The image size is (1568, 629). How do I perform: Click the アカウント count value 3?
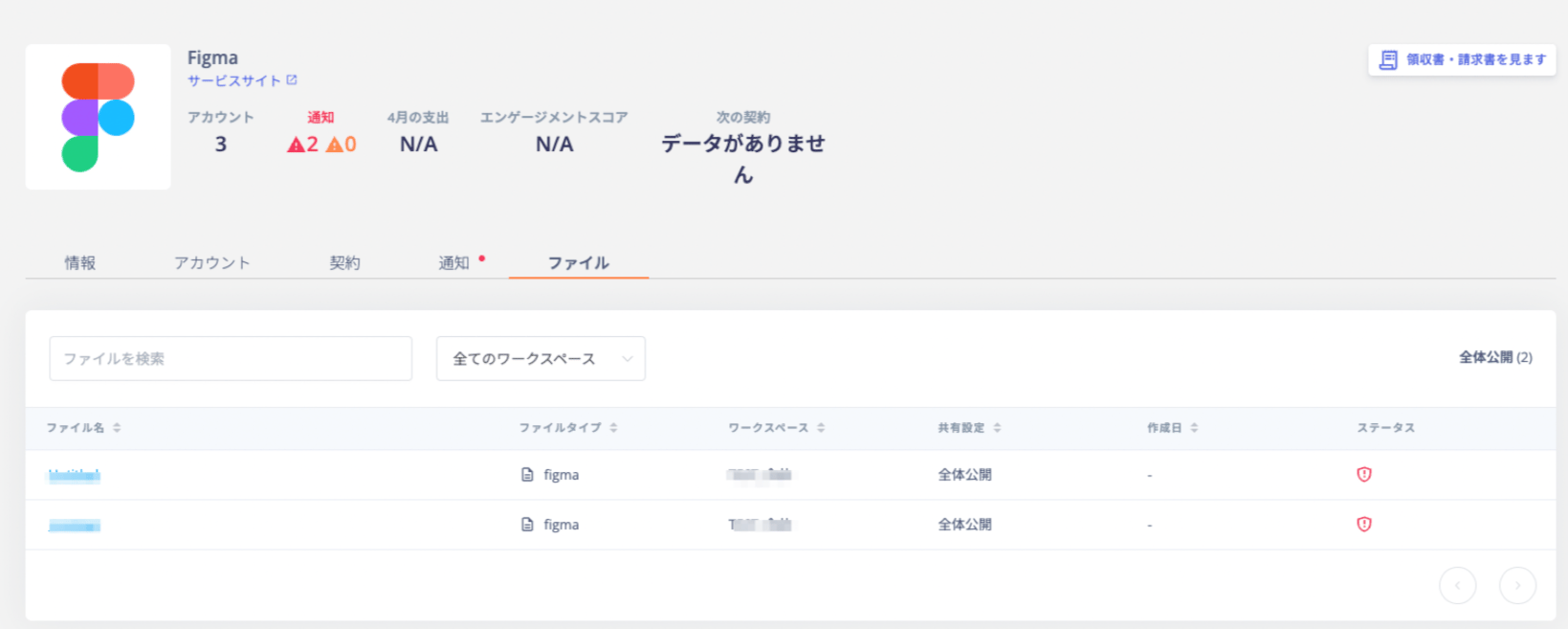(x=221, y=145)
